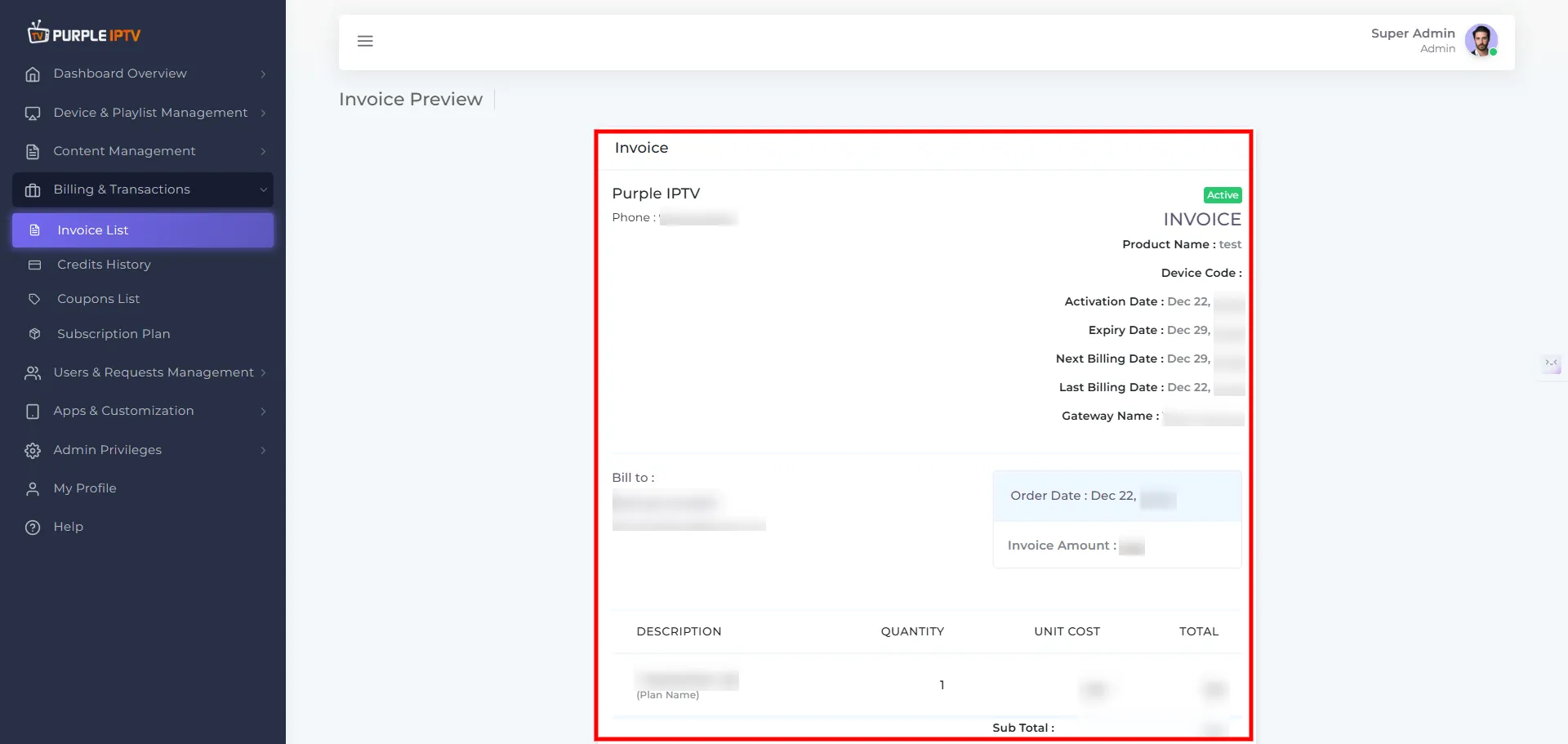
Task: Click the Phone label under Purple IPTV
Action: 634,217
